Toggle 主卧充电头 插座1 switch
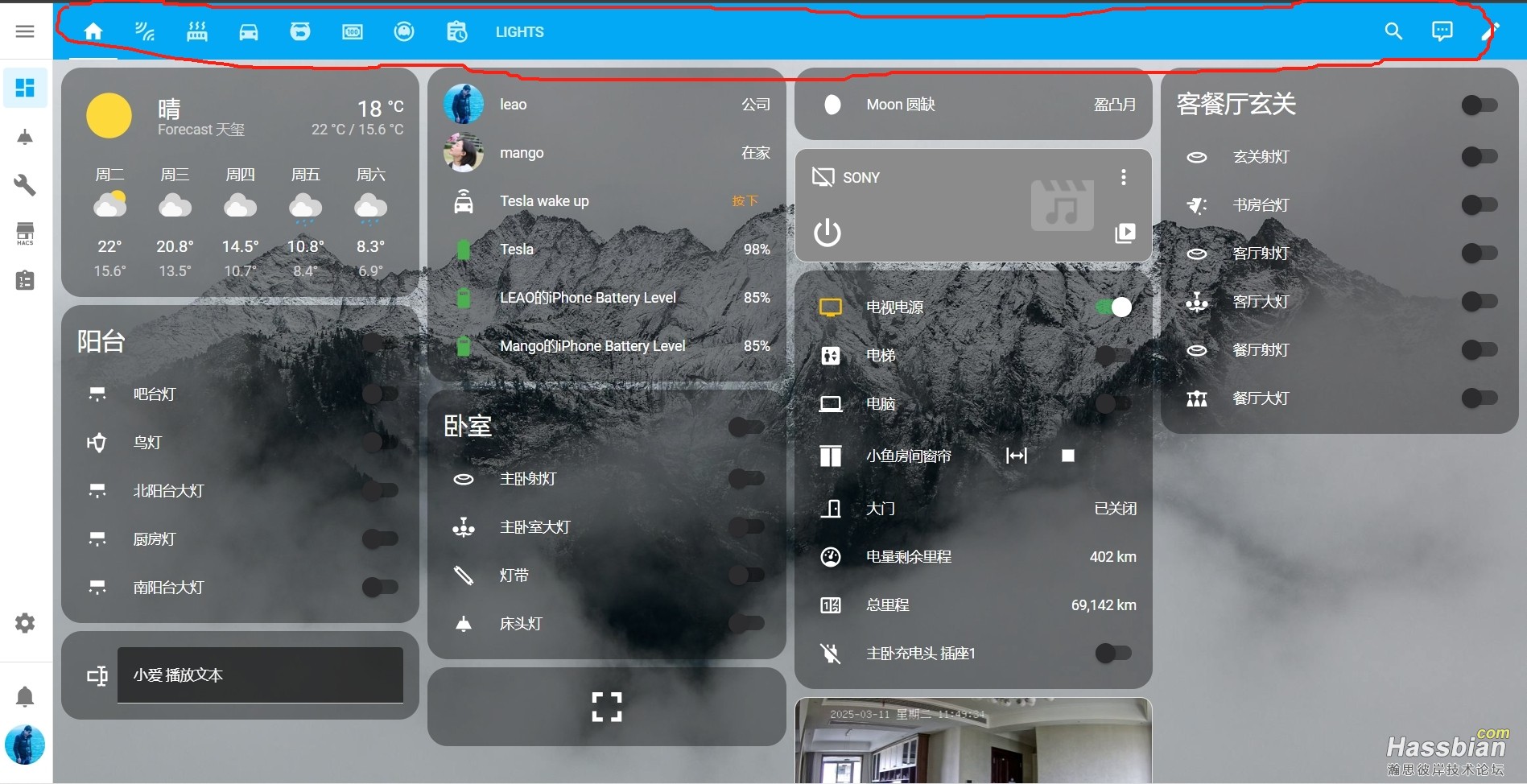The image size is (1527, 784). click(1113, 653)
